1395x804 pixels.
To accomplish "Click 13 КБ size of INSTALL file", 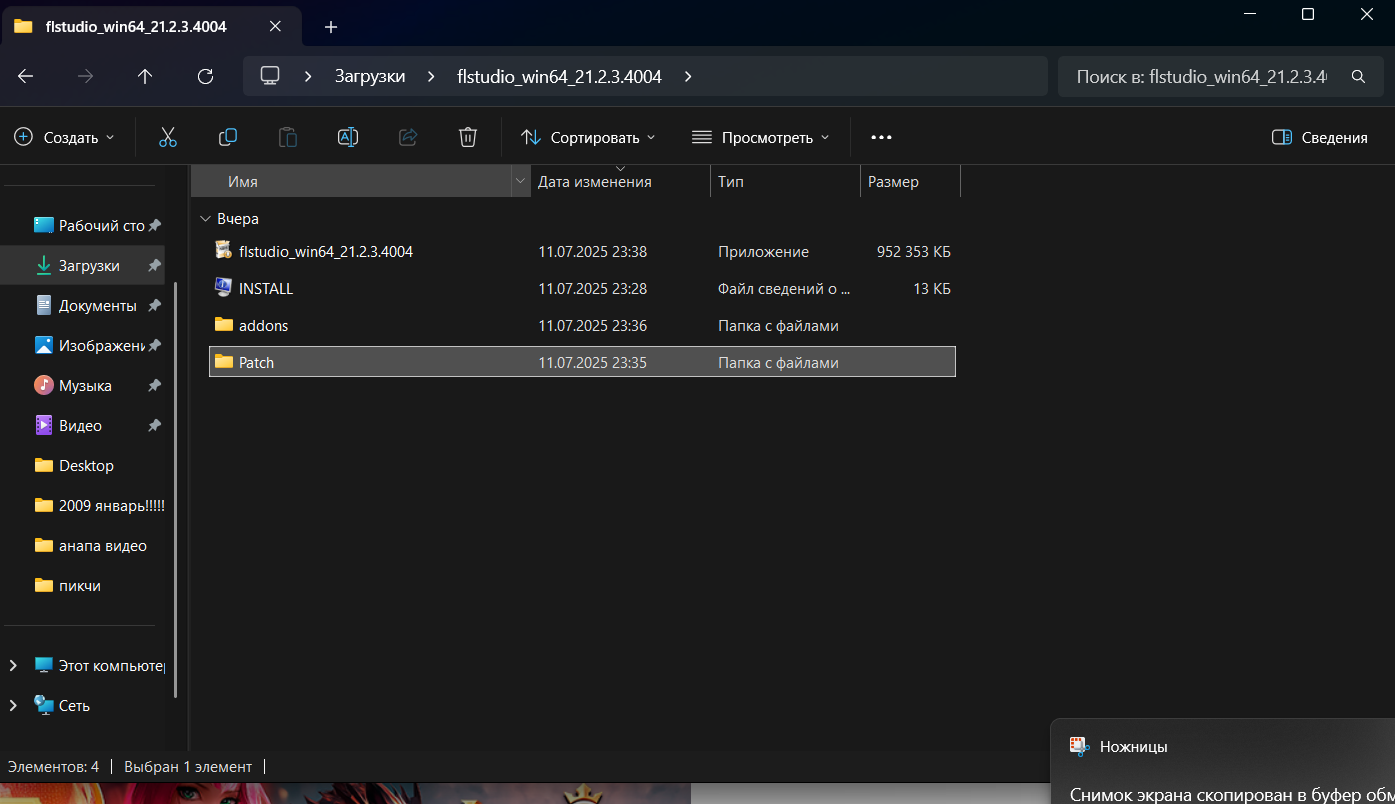I will pos(932,289).
